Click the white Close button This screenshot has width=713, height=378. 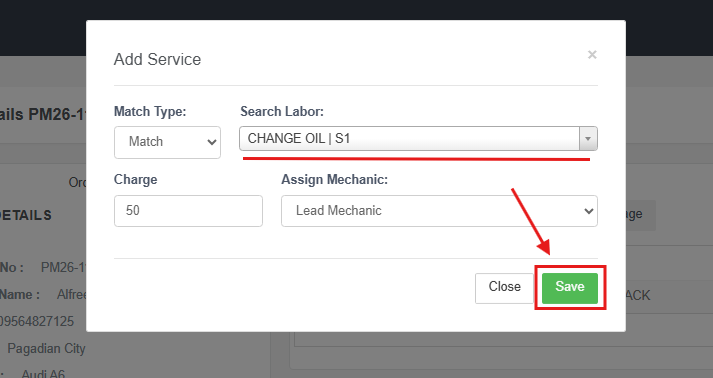504,288
